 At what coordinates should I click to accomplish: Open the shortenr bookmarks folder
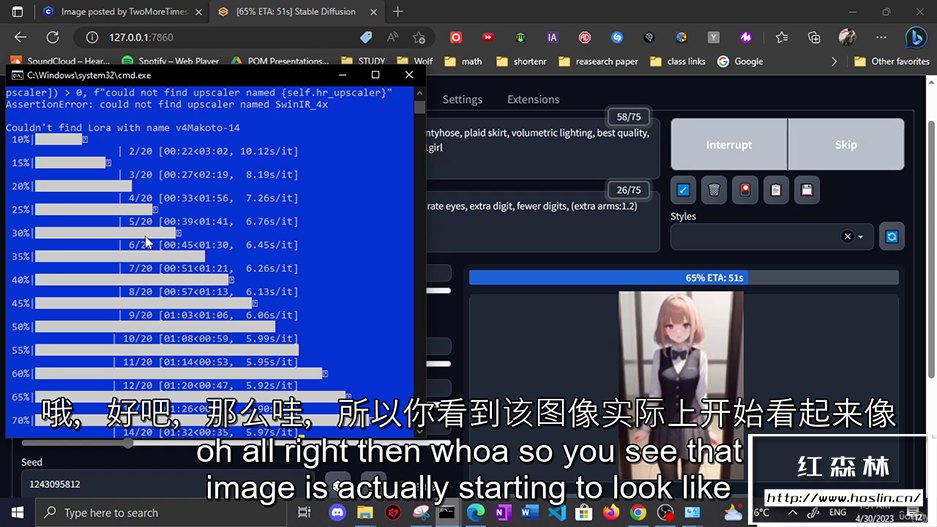pyautogui.click(x=521, y=61)
